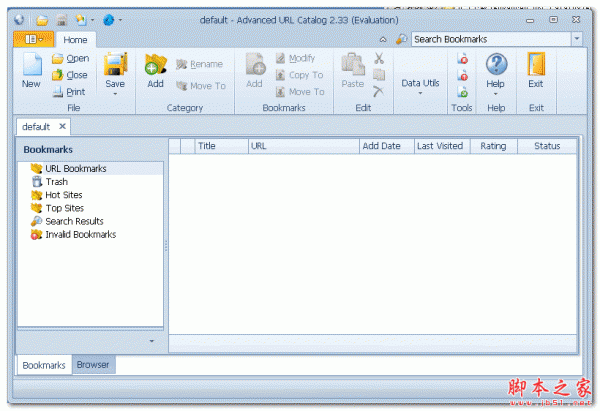Close the default document tab
600x411 pixels.
click(62, 126)
